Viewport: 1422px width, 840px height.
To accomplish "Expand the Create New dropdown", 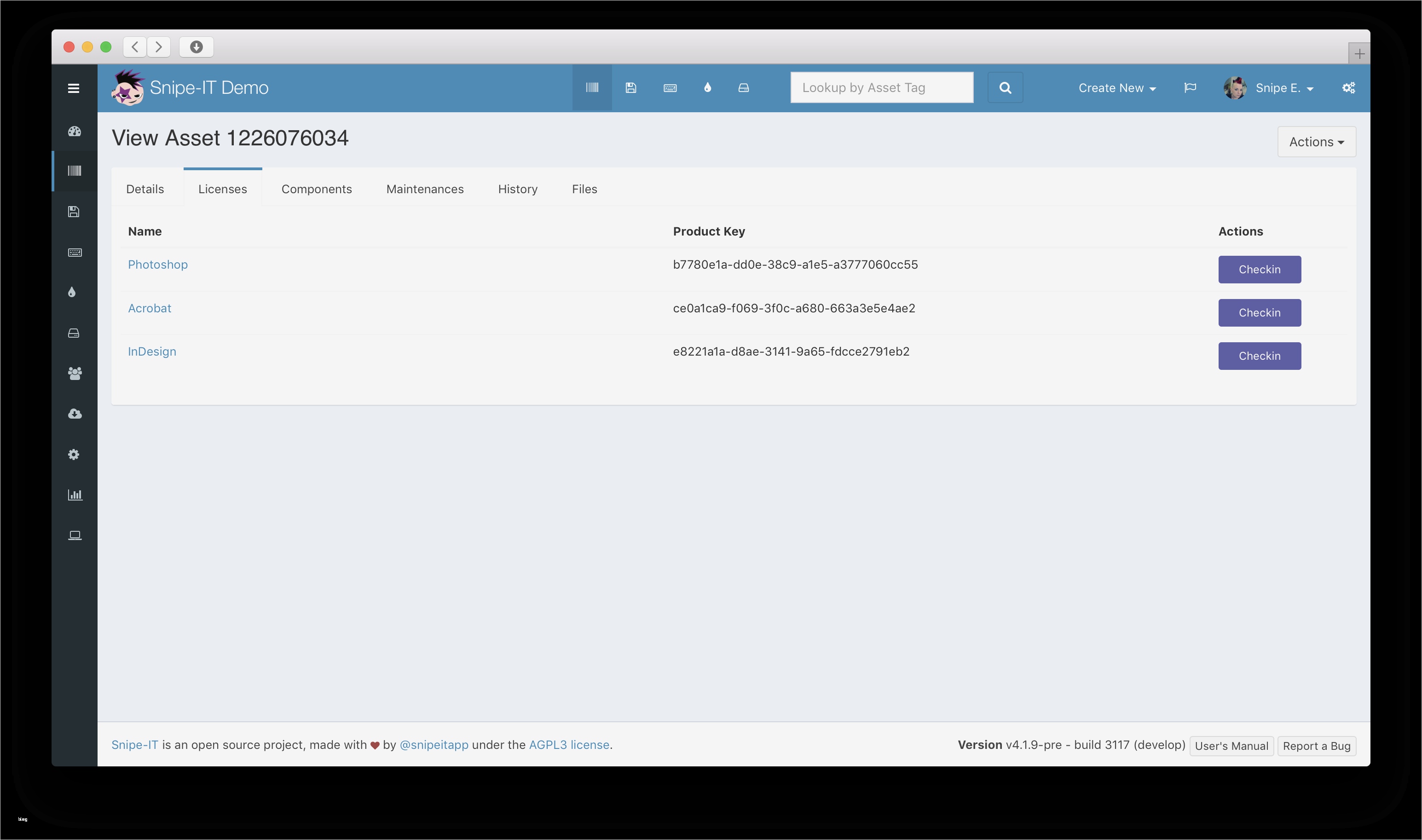I will [x=1116, y=88].
